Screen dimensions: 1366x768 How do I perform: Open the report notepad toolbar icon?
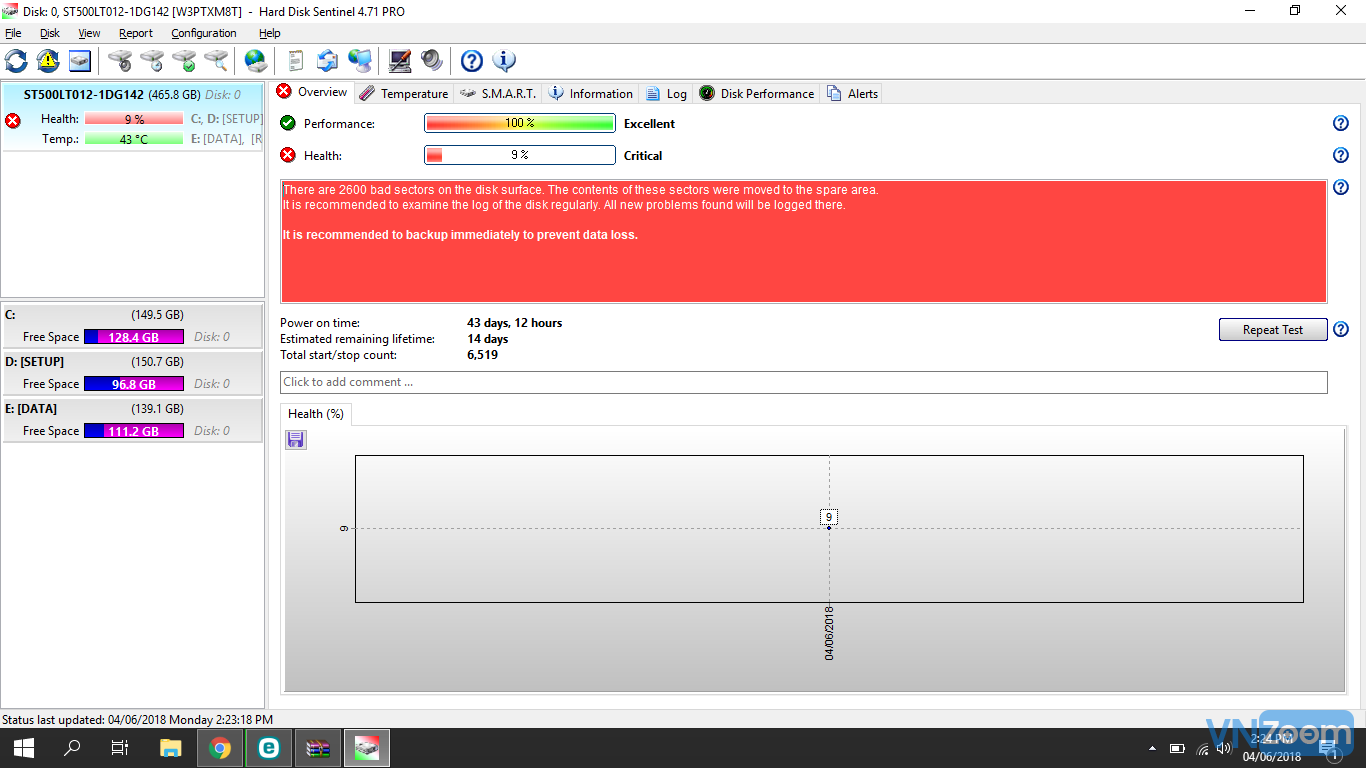(x=295, y=61)
